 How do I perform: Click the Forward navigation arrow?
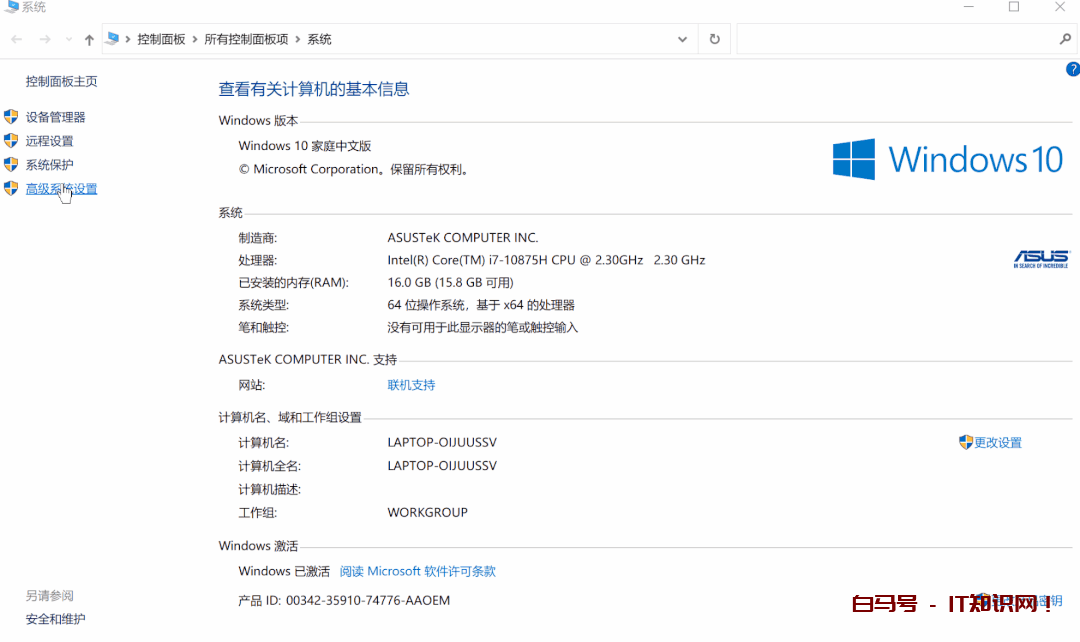click(x=45, y=39)
